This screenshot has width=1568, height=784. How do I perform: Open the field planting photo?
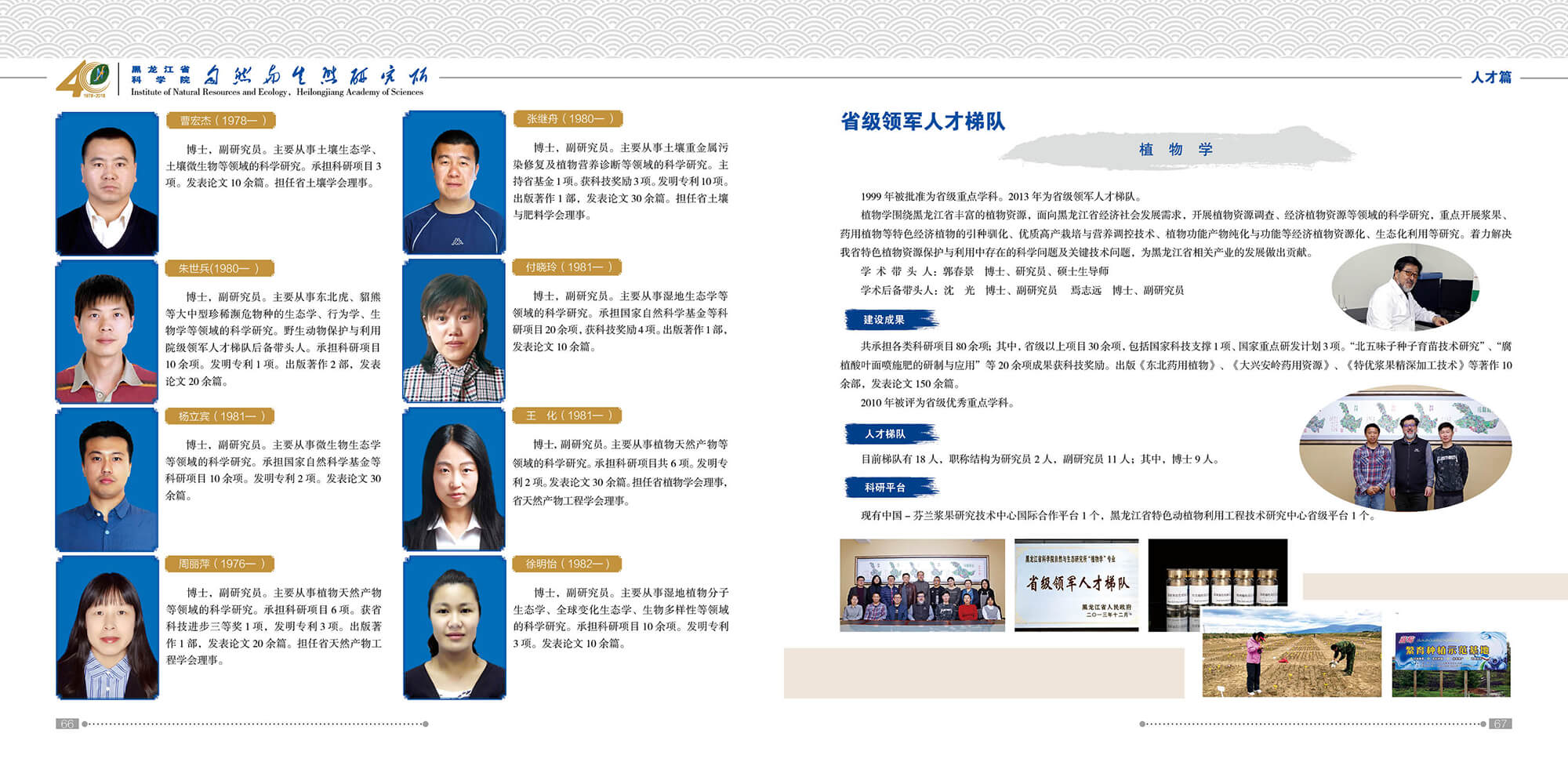(1291, 653)
